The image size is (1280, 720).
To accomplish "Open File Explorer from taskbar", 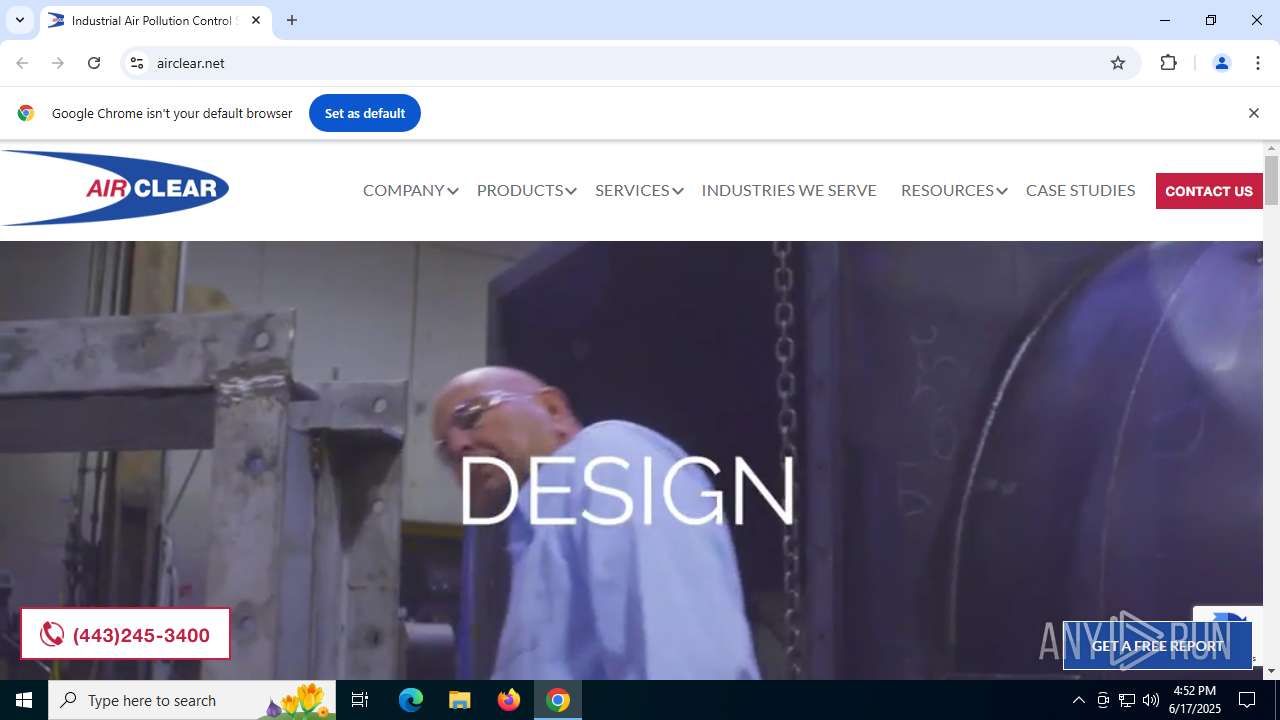I will (459, 700).
